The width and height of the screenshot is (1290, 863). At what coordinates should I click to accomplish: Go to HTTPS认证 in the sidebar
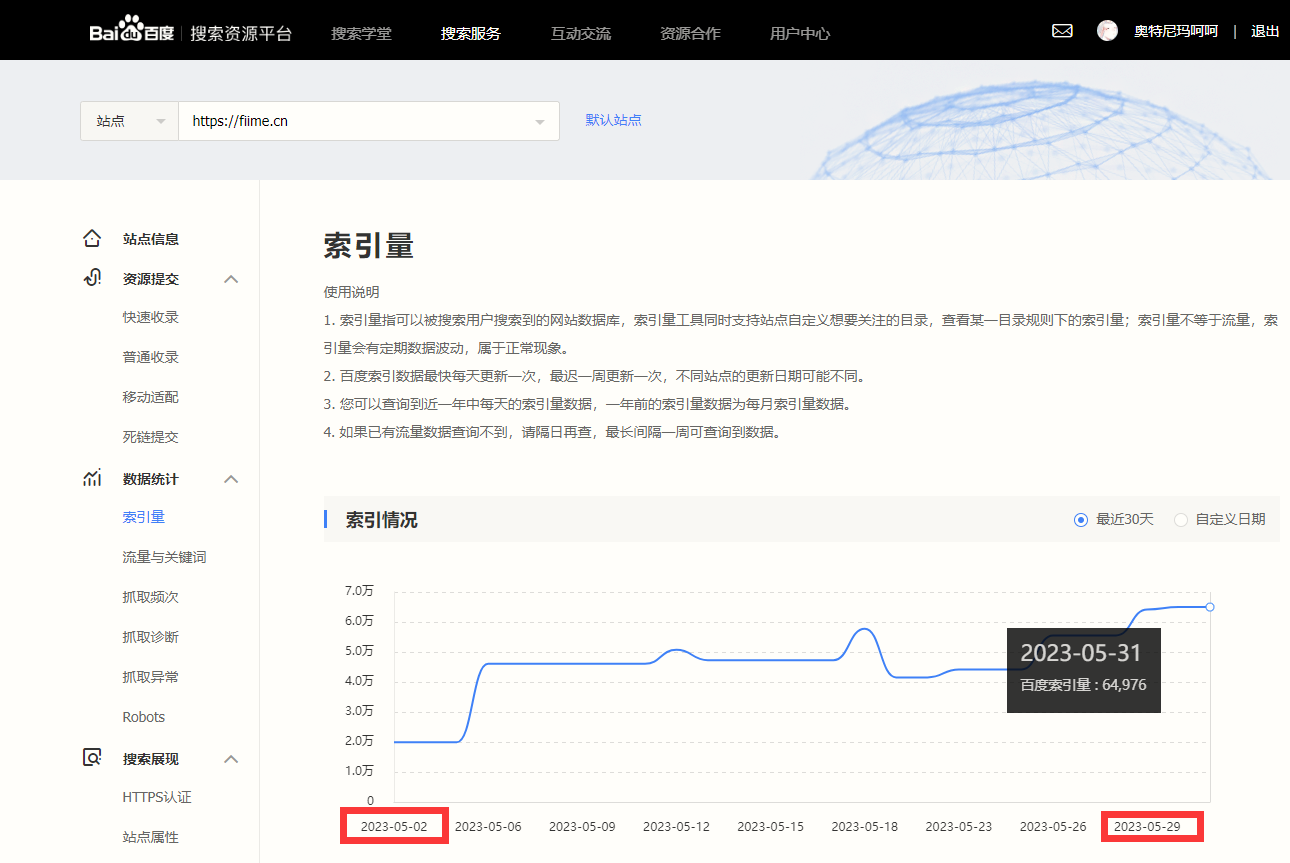[x=157, y=797]
